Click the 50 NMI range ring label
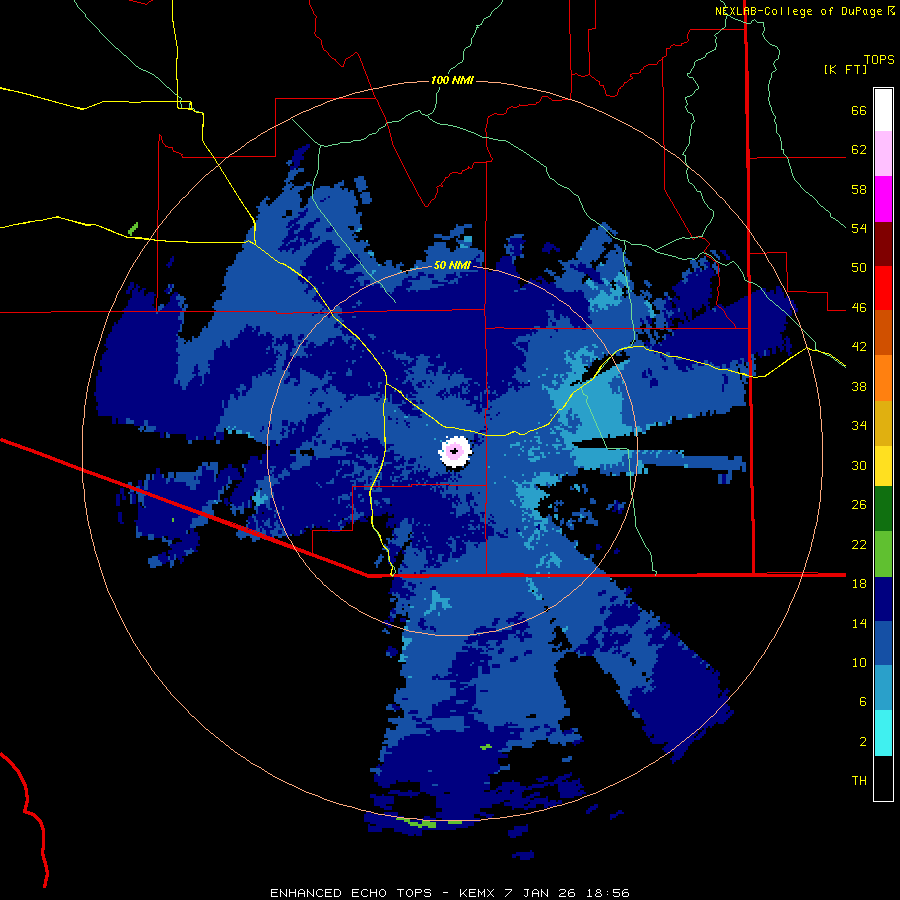 (452, 265)
